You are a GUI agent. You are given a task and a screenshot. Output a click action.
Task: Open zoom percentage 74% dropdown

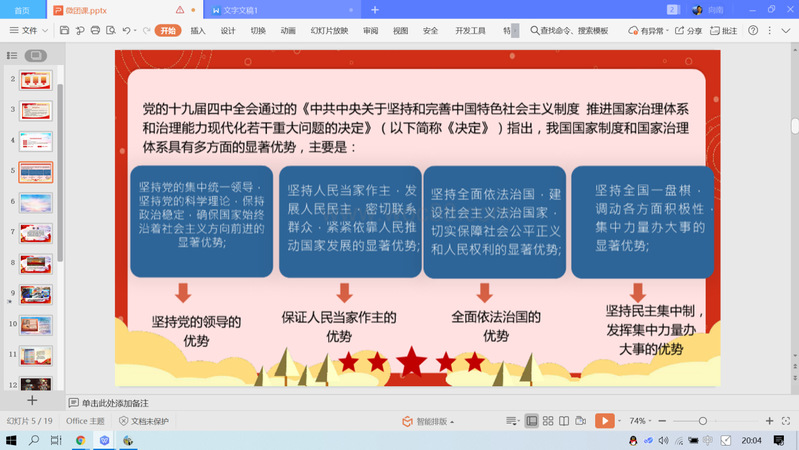pyautogui.click(x=642, y=421)
